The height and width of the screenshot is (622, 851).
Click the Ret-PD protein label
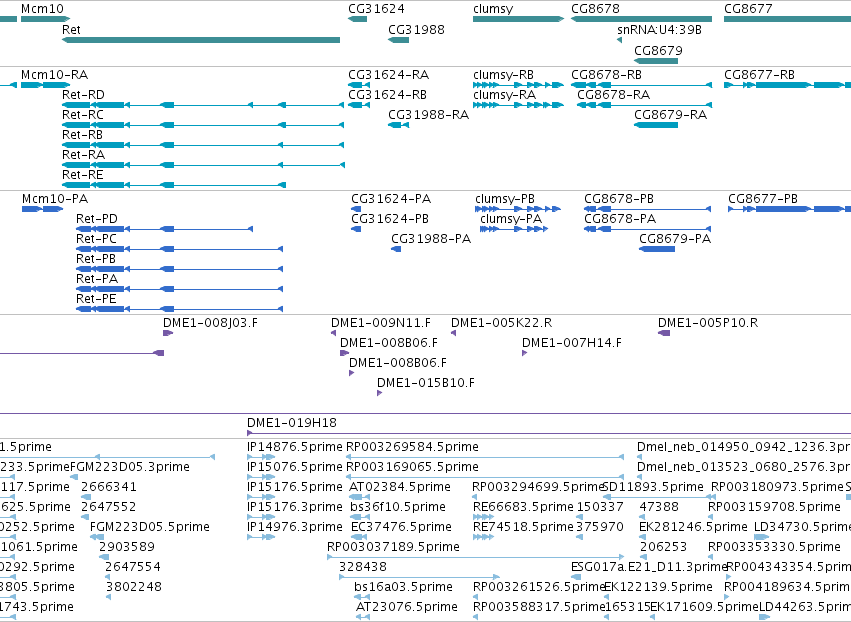coord(97,219)
